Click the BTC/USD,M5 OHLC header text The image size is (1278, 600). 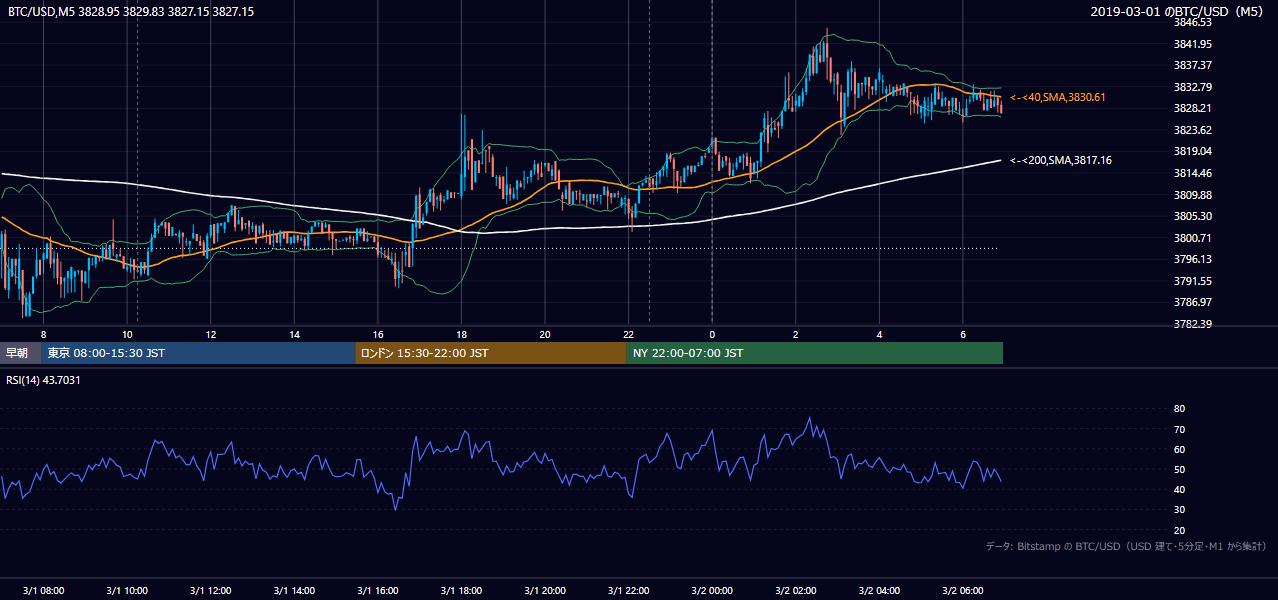point(131,11)
